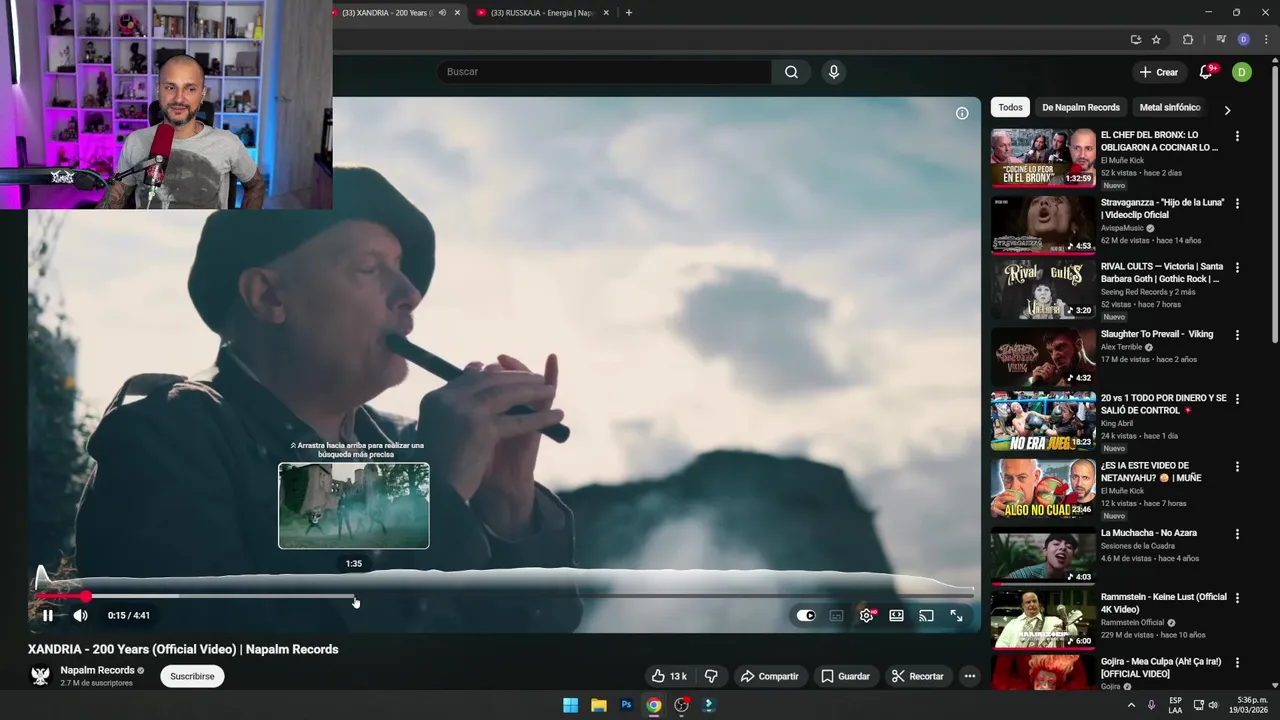This screenshot has height=720, width=1280.
Task: Dislike the video
Action: coord(711,676)
